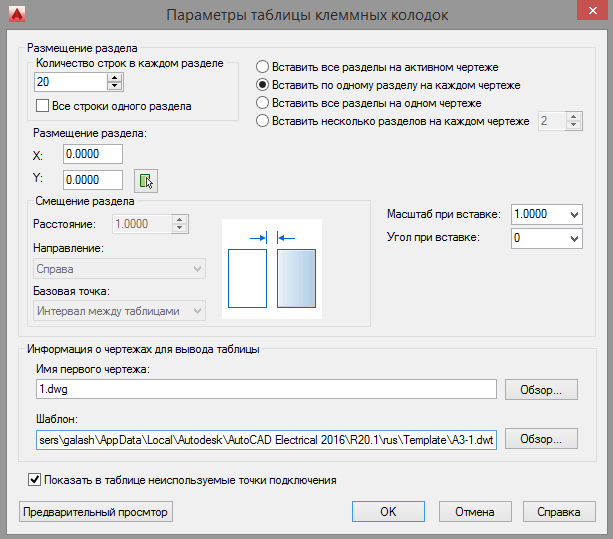
Task: Close the terminal strip table dialog
Action: [x=592, y=11]
